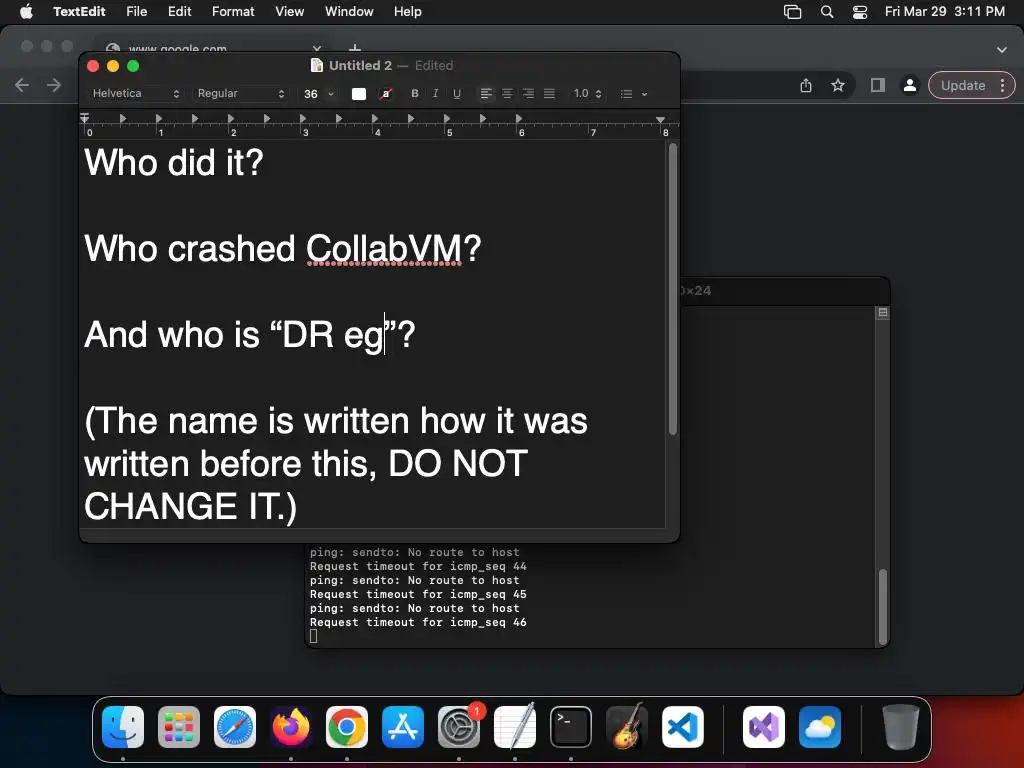
Task: Click Chrome's Update button
Action: (x=963, y=85)
